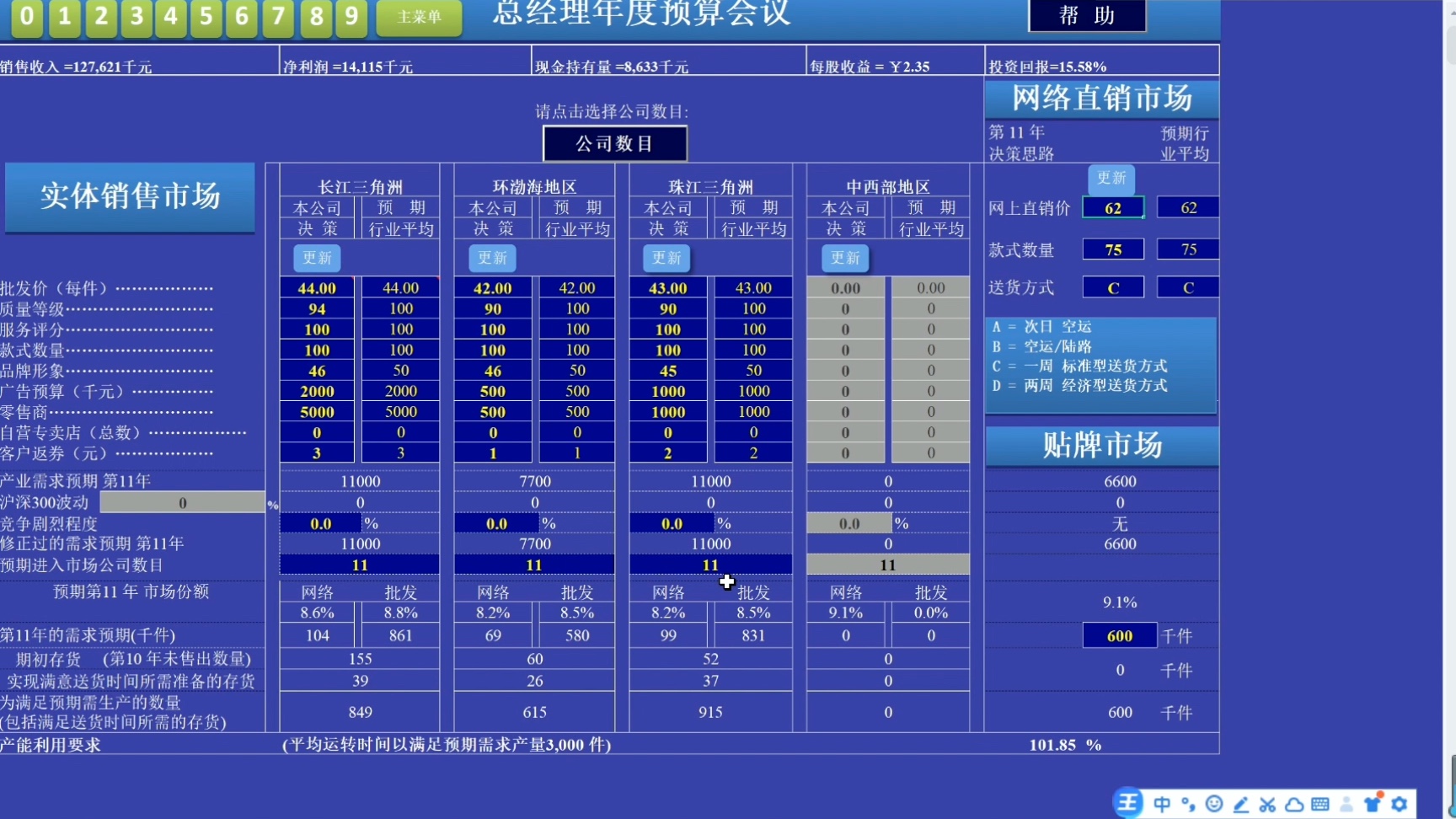
Task: Click 更新 under 长江三角洲
Action: click(x=317, y=258)
